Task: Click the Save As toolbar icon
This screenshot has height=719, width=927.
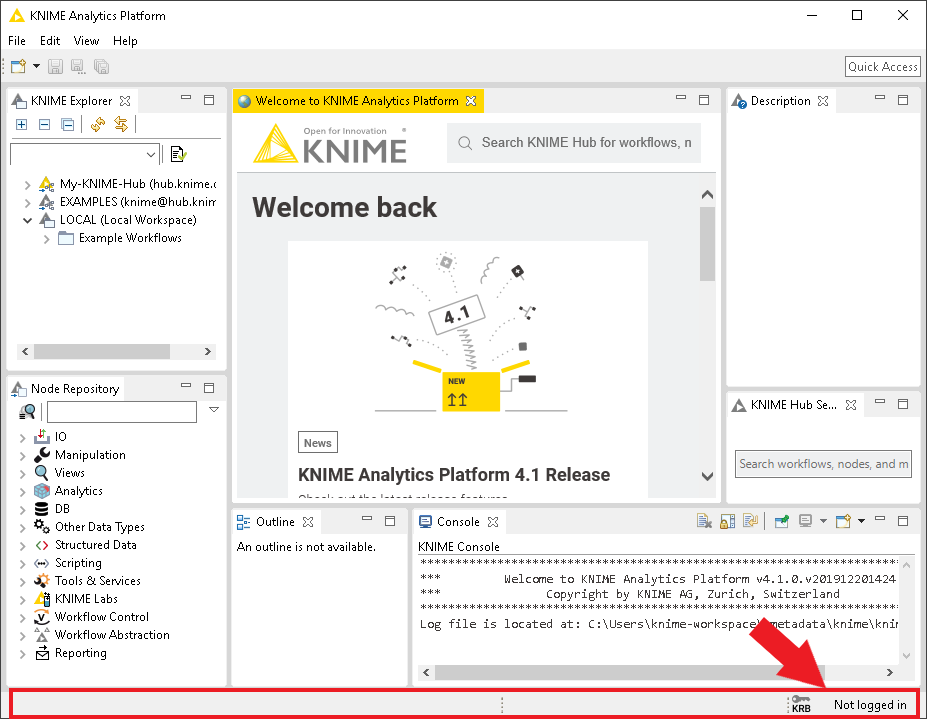Action: coord(78,66)
